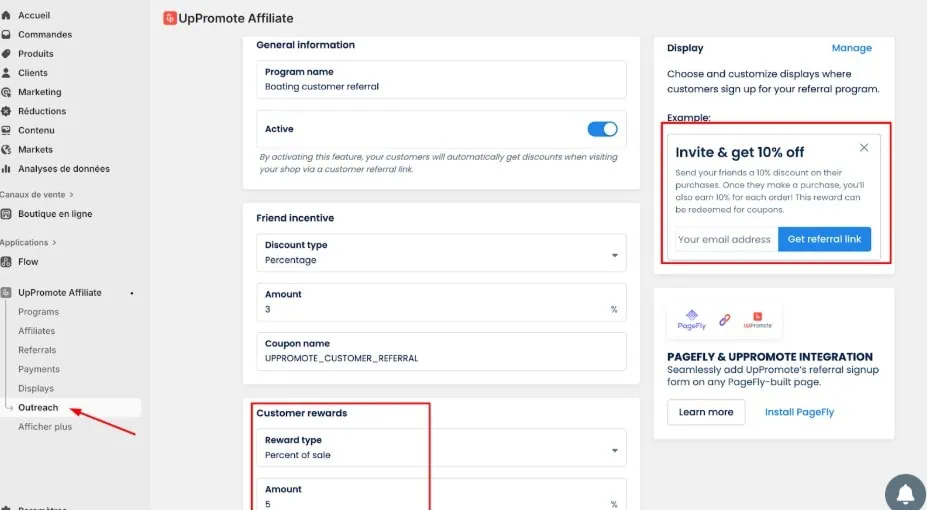Open the Produits menu item
Viewport: 927px width, 510px height.
pos(35,54)
